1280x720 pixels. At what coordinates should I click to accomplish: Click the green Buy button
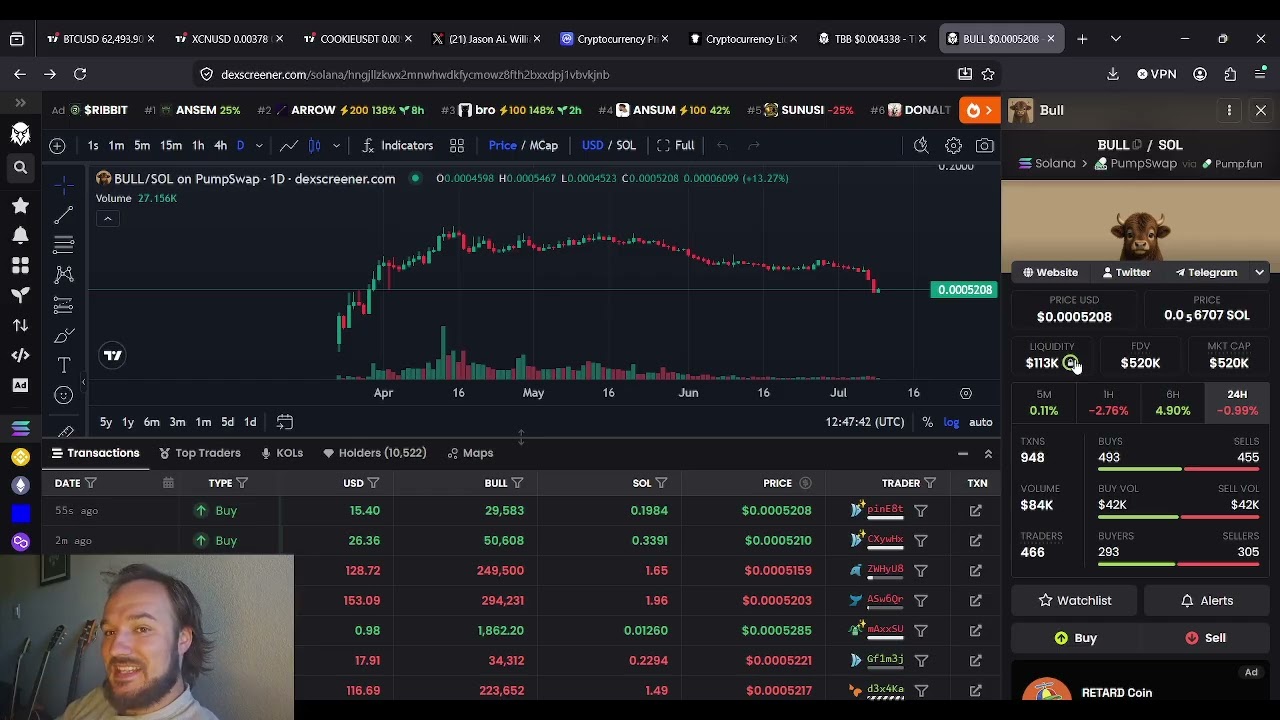point(1075,637)
